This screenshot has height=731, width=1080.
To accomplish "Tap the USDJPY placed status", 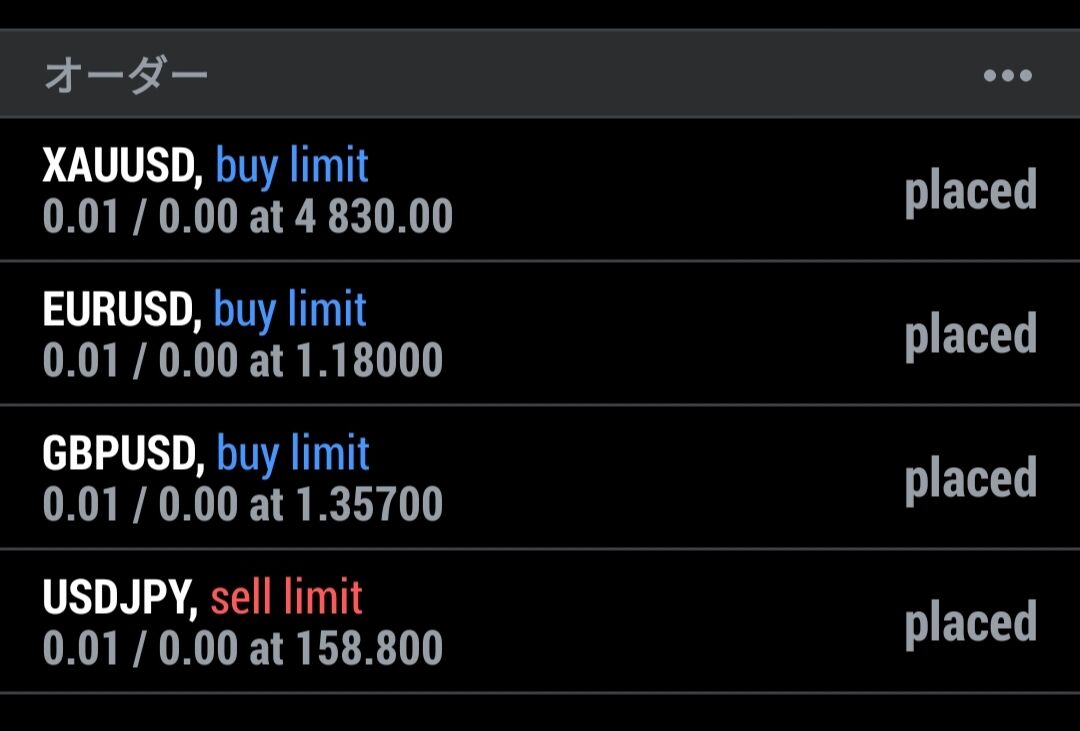I will pos(970,624).
